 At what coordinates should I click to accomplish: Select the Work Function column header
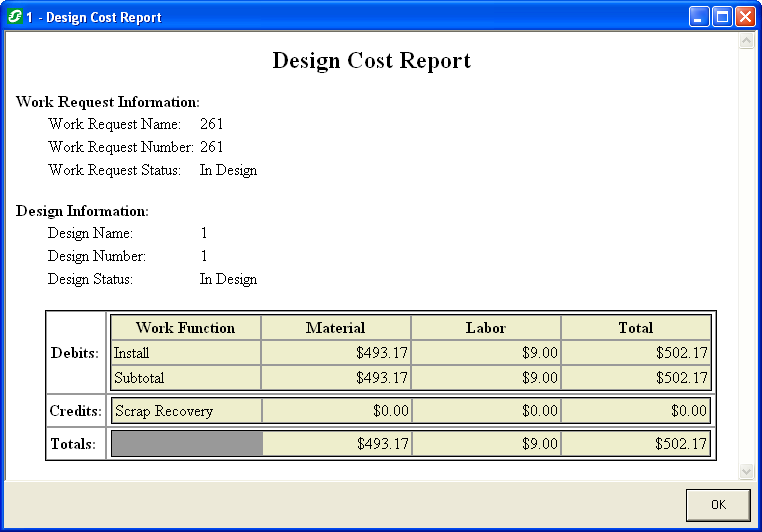185,328
